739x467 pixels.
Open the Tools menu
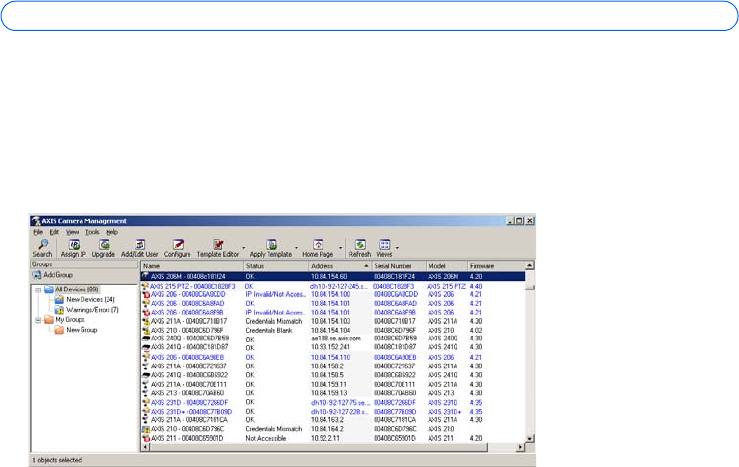(92, 230)
